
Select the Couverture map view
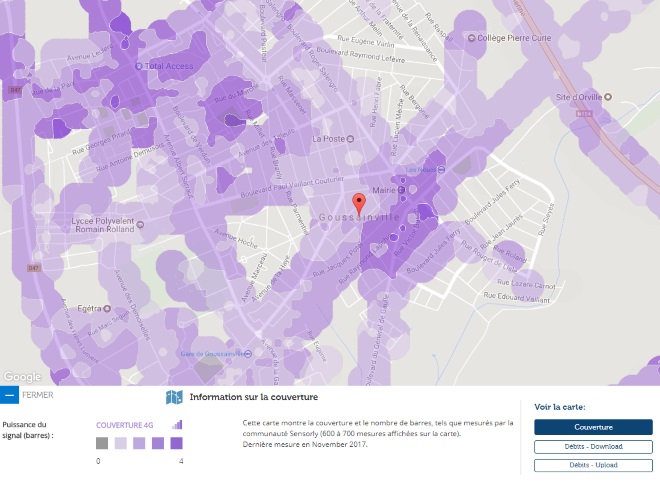coord(593,427)
